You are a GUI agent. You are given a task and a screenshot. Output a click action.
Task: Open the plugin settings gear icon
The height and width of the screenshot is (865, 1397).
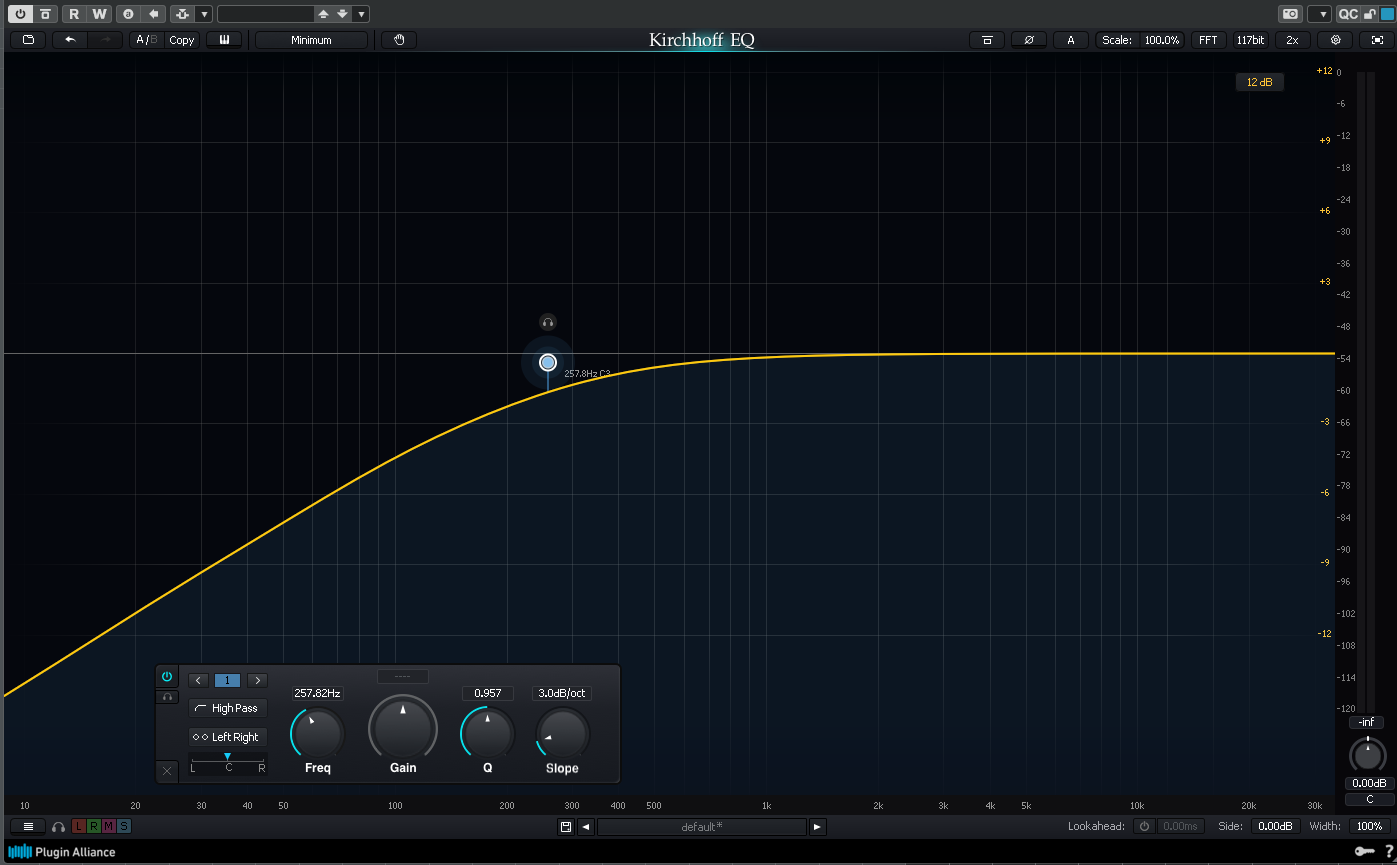pos(1335,40)
